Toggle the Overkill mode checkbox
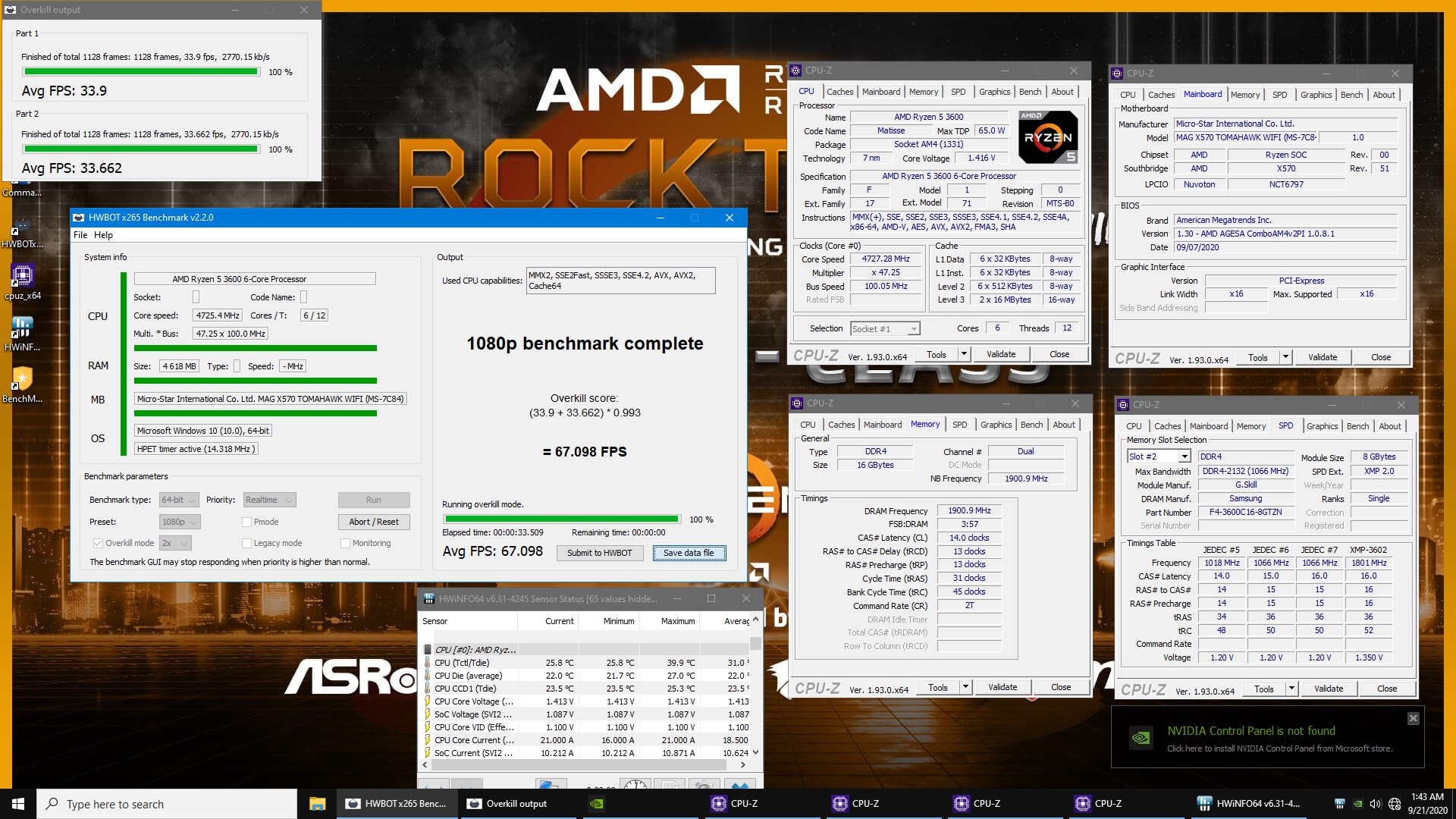 pos(98,543)
